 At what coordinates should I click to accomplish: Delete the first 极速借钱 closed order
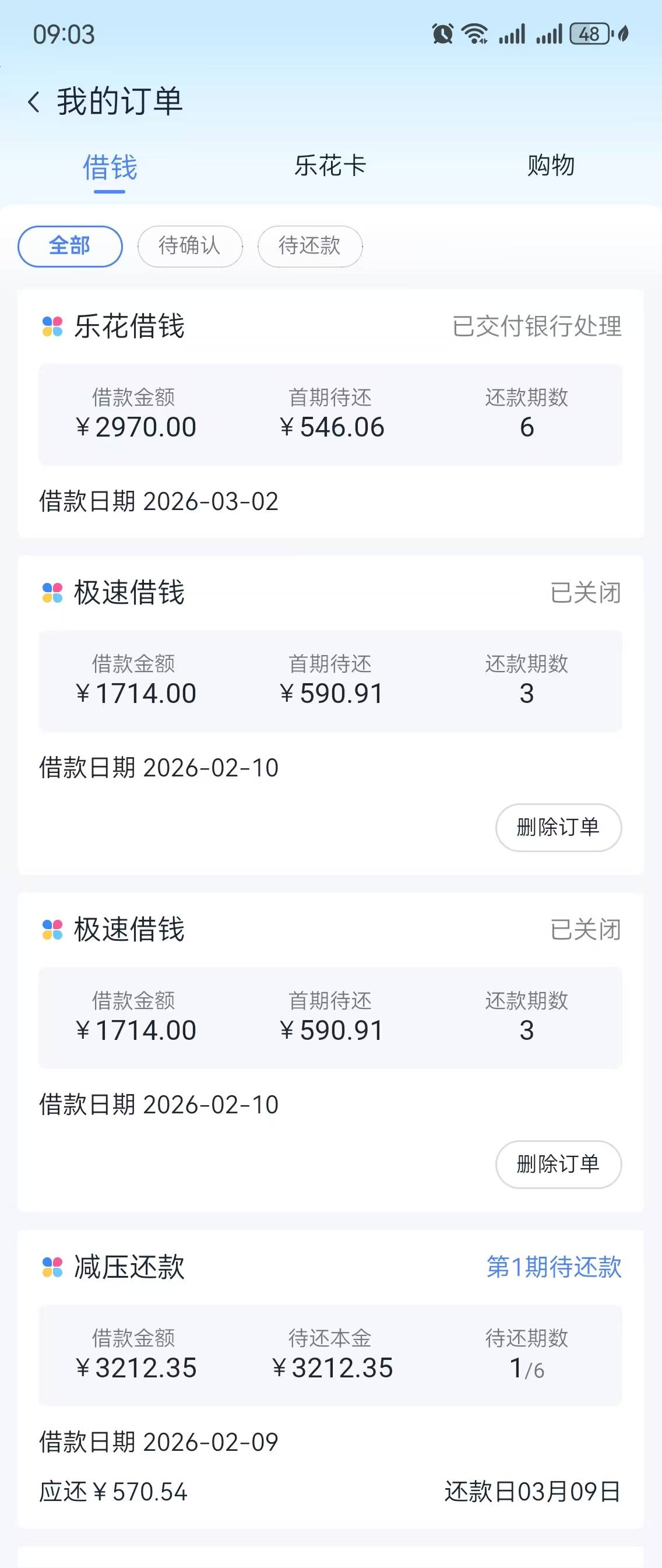click(558, 827)
